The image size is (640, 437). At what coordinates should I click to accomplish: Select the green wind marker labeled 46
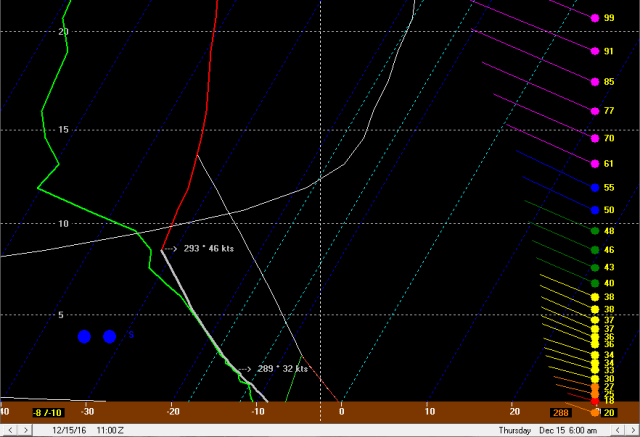[595, 250]
